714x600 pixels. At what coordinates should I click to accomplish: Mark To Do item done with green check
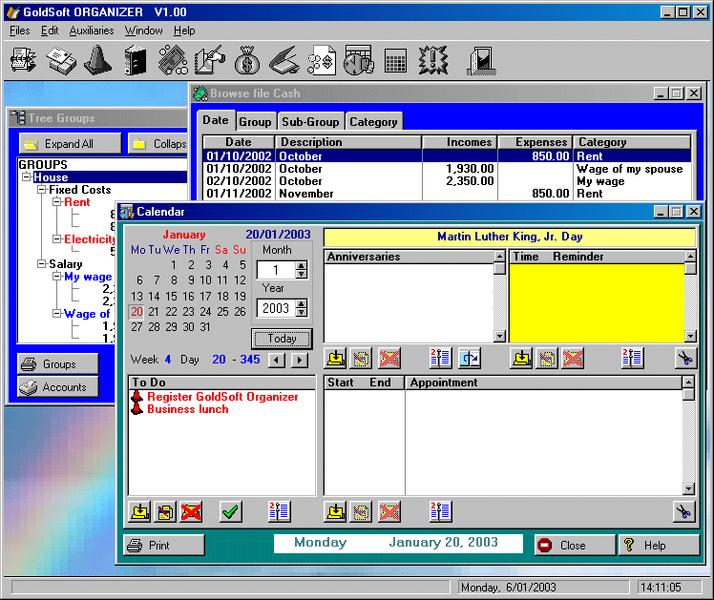[x=231, y=512]
